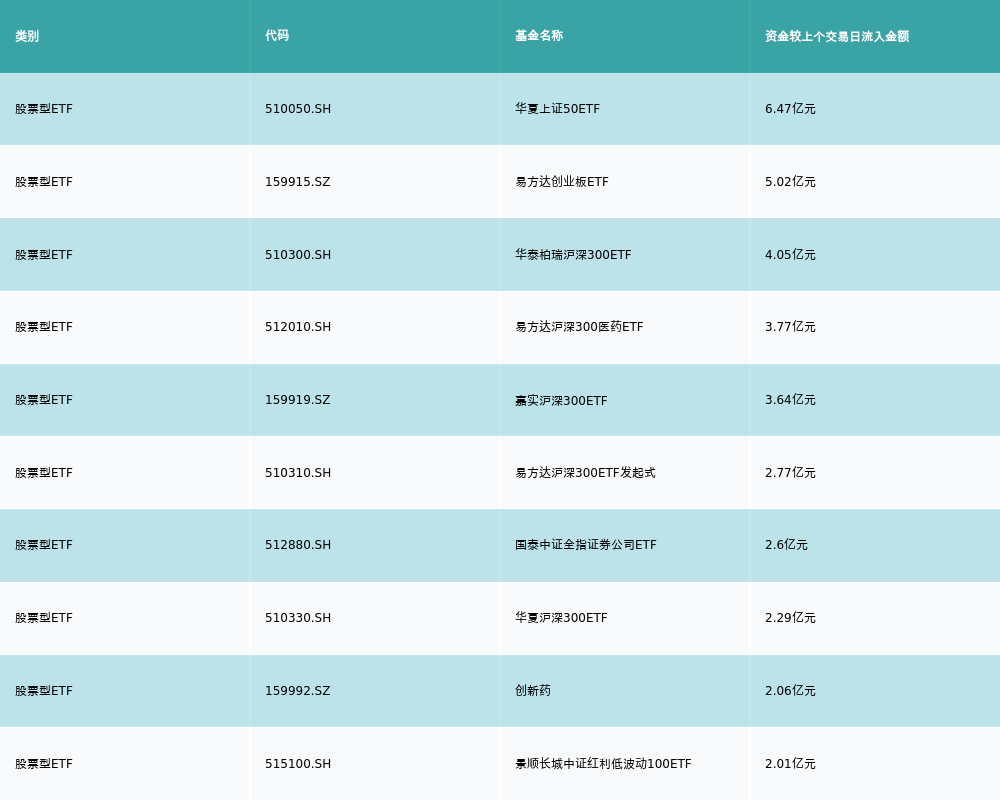Select fund name 创新药

click(x=533, y=691)
